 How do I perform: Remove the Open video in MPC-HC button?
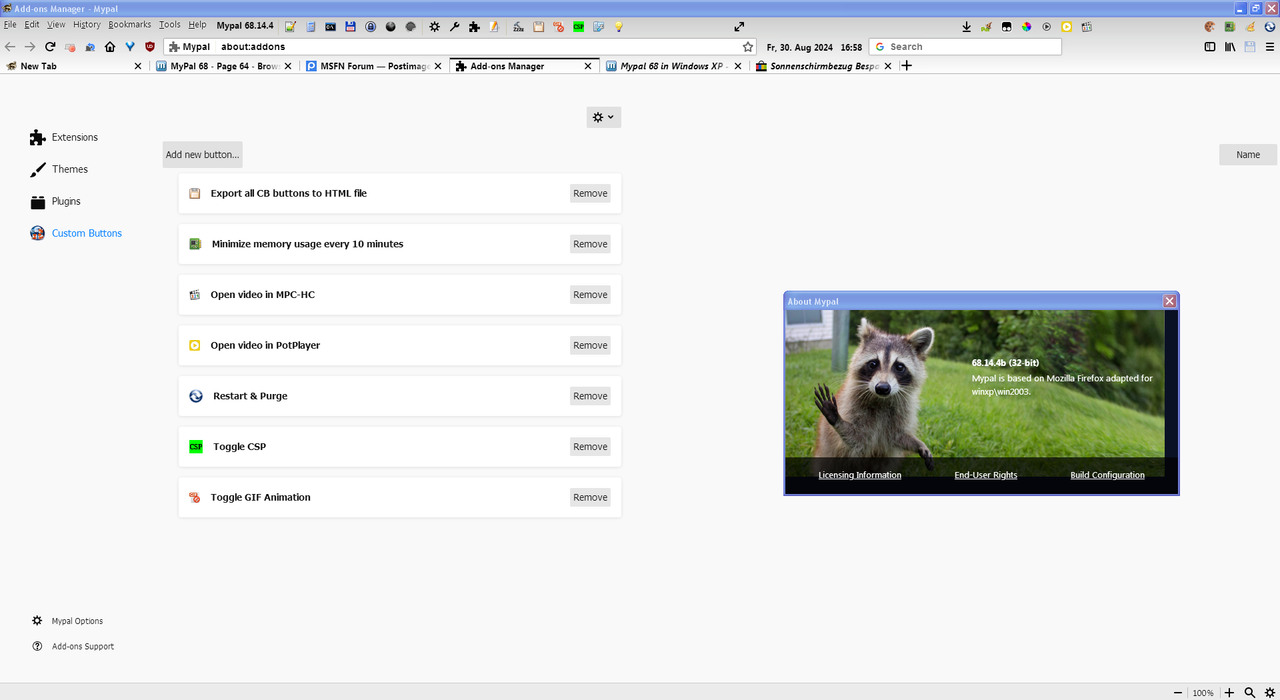590,295
